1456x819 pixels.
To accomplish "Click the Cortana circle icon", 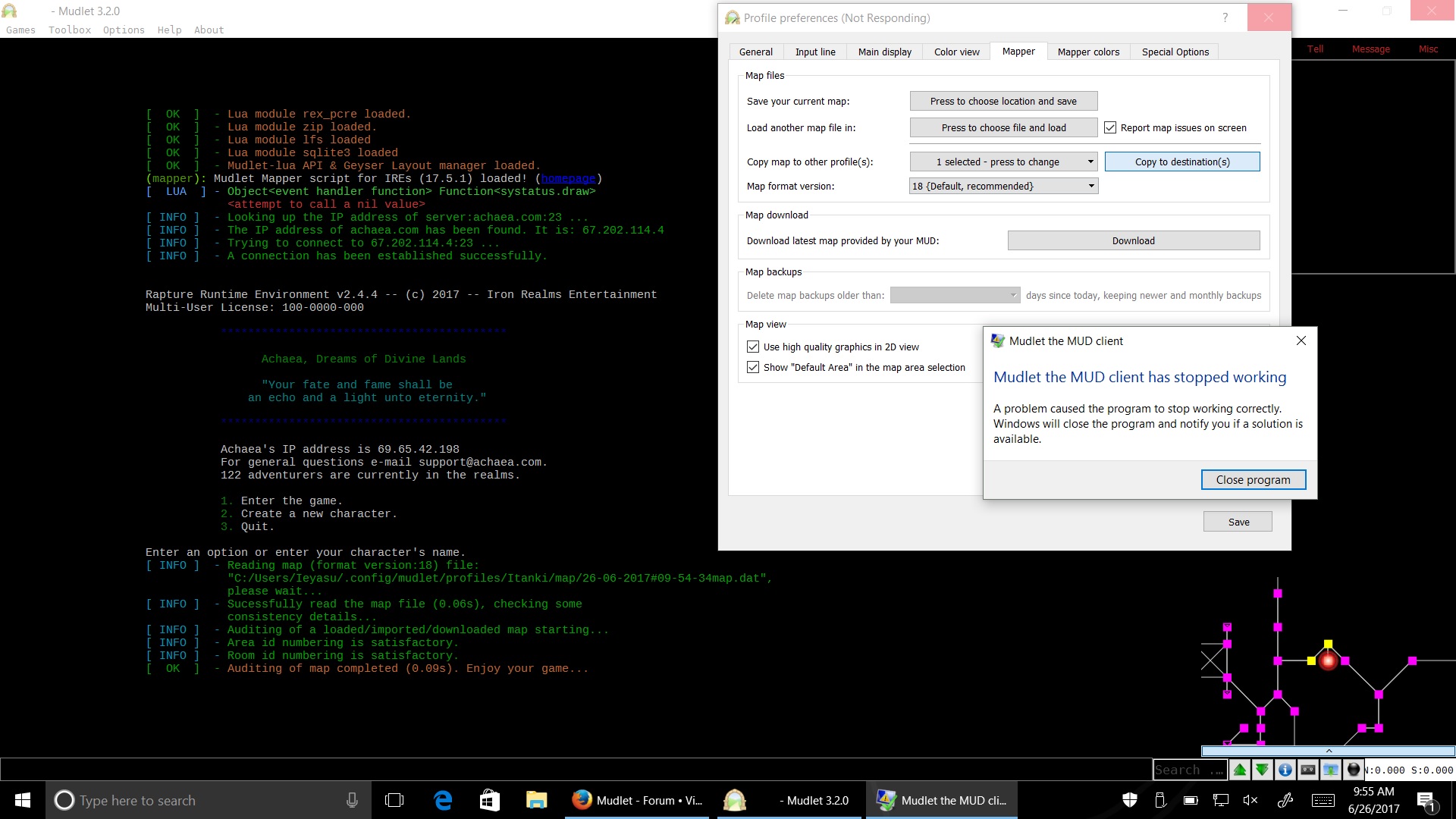I will point(64,800).
